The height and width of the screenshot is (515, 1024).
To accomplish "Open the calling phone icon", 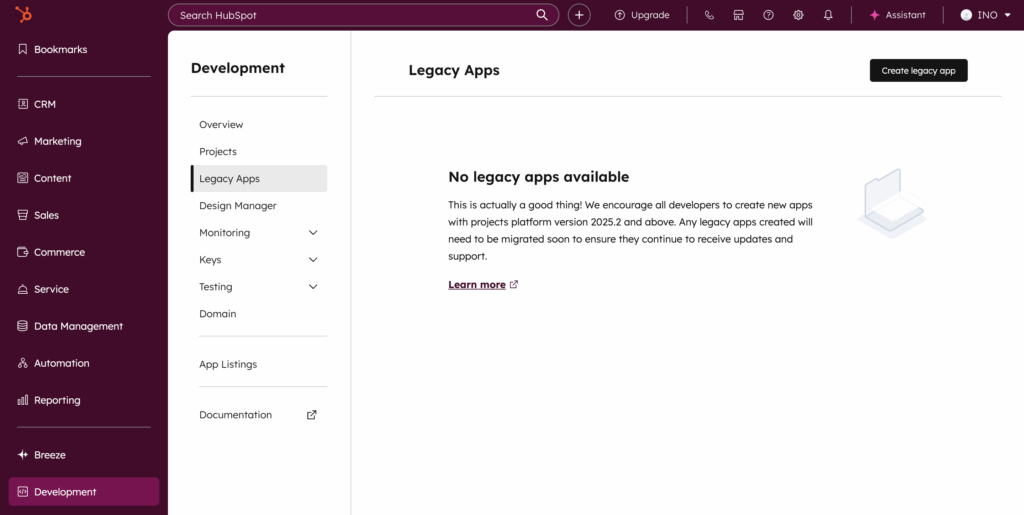I will [709, 15].
